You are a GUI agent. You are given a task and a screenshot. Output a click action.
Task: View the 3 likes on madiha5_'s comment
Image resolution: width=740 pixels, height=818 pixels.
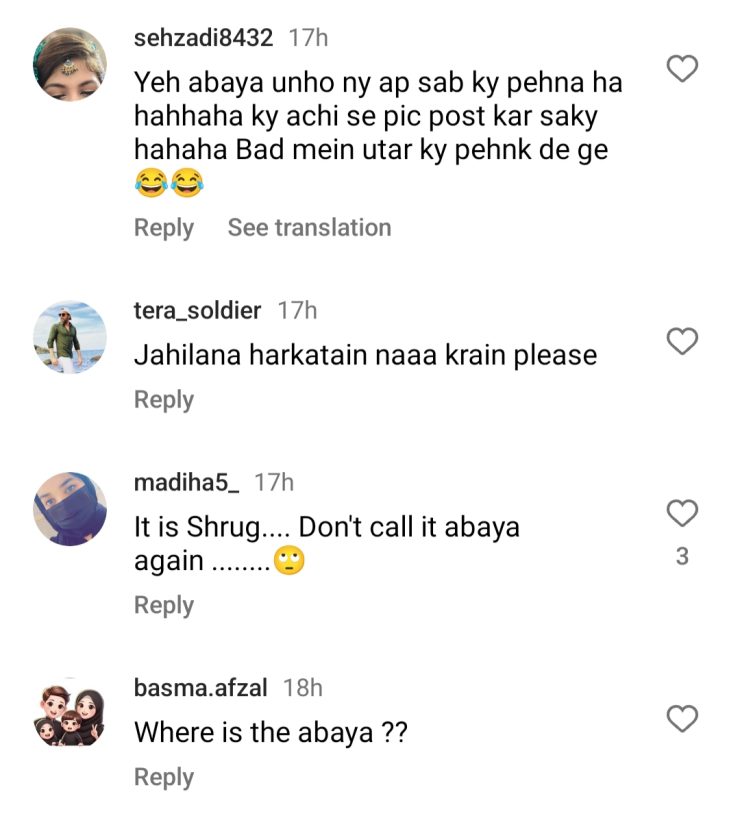pos(682,557)
